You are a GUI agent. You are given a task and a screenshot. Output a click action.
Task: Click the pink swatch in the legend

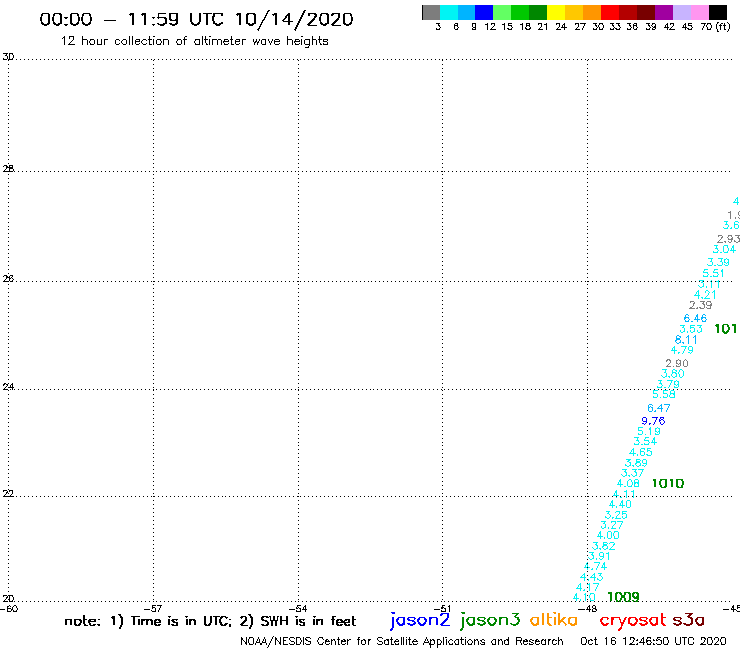pyautogui.click(x=699, y=12)
